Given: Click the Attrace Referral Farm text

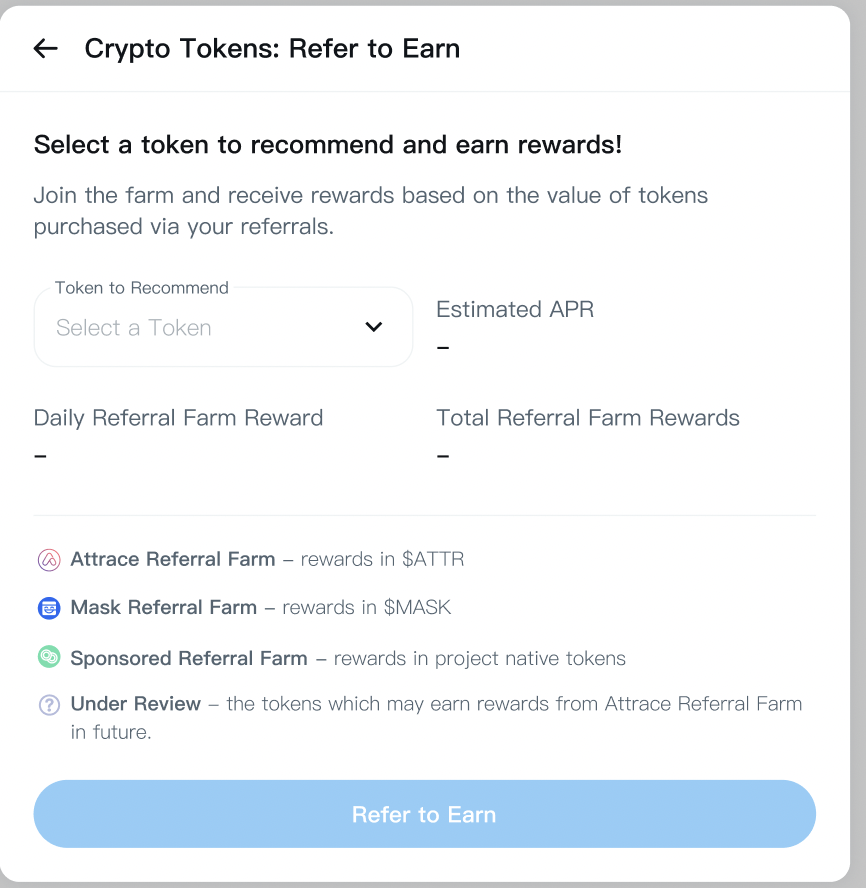Looking at the screenshot, I should (172, 559).
